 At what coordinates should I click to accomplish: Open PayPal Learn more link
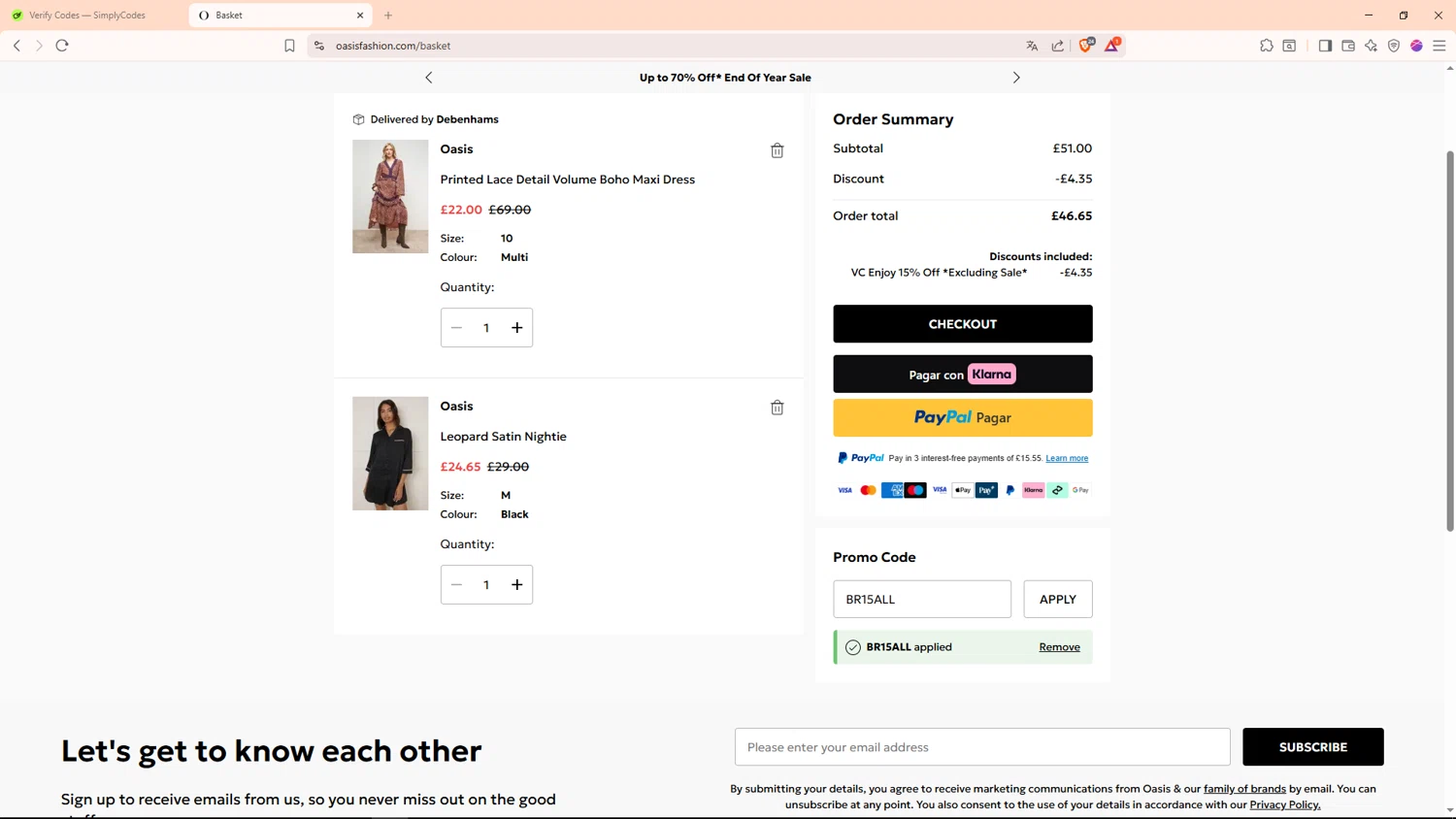tap(1067, 458)
